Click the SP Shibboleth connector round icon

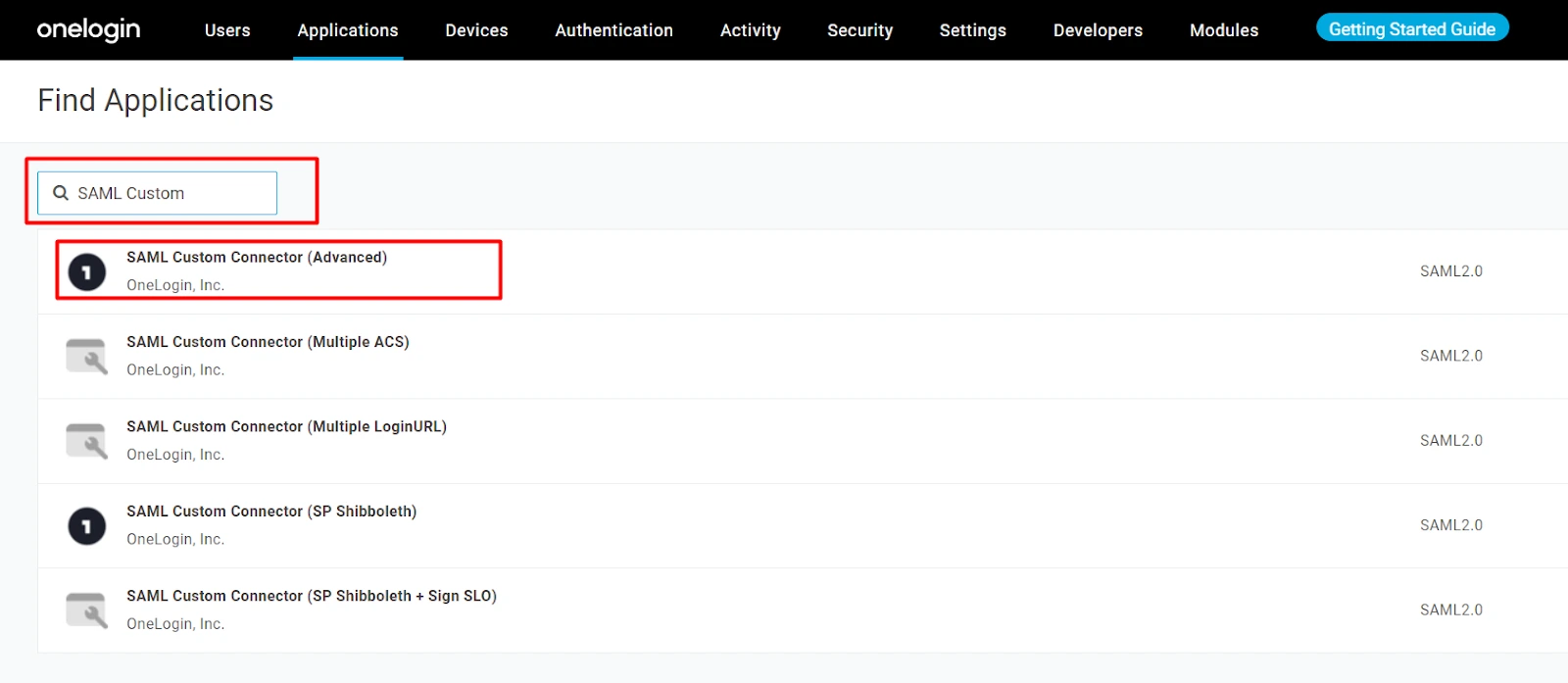coord(86,526)
